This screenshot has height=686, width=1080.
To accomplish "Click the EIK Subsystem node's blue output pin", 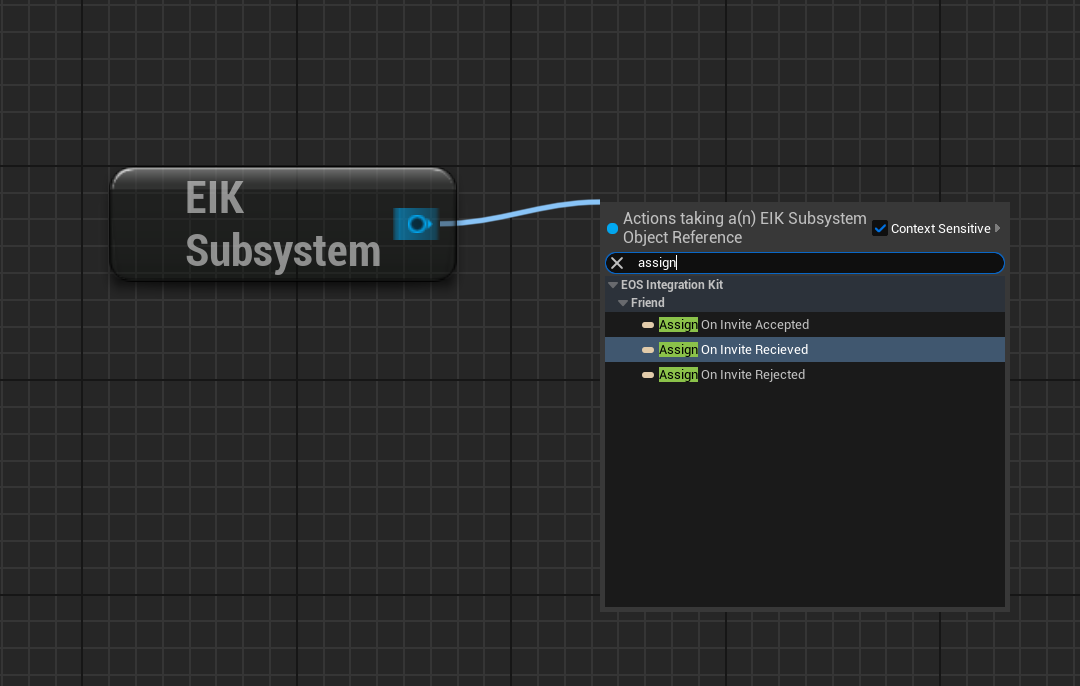I will (416, 224).
